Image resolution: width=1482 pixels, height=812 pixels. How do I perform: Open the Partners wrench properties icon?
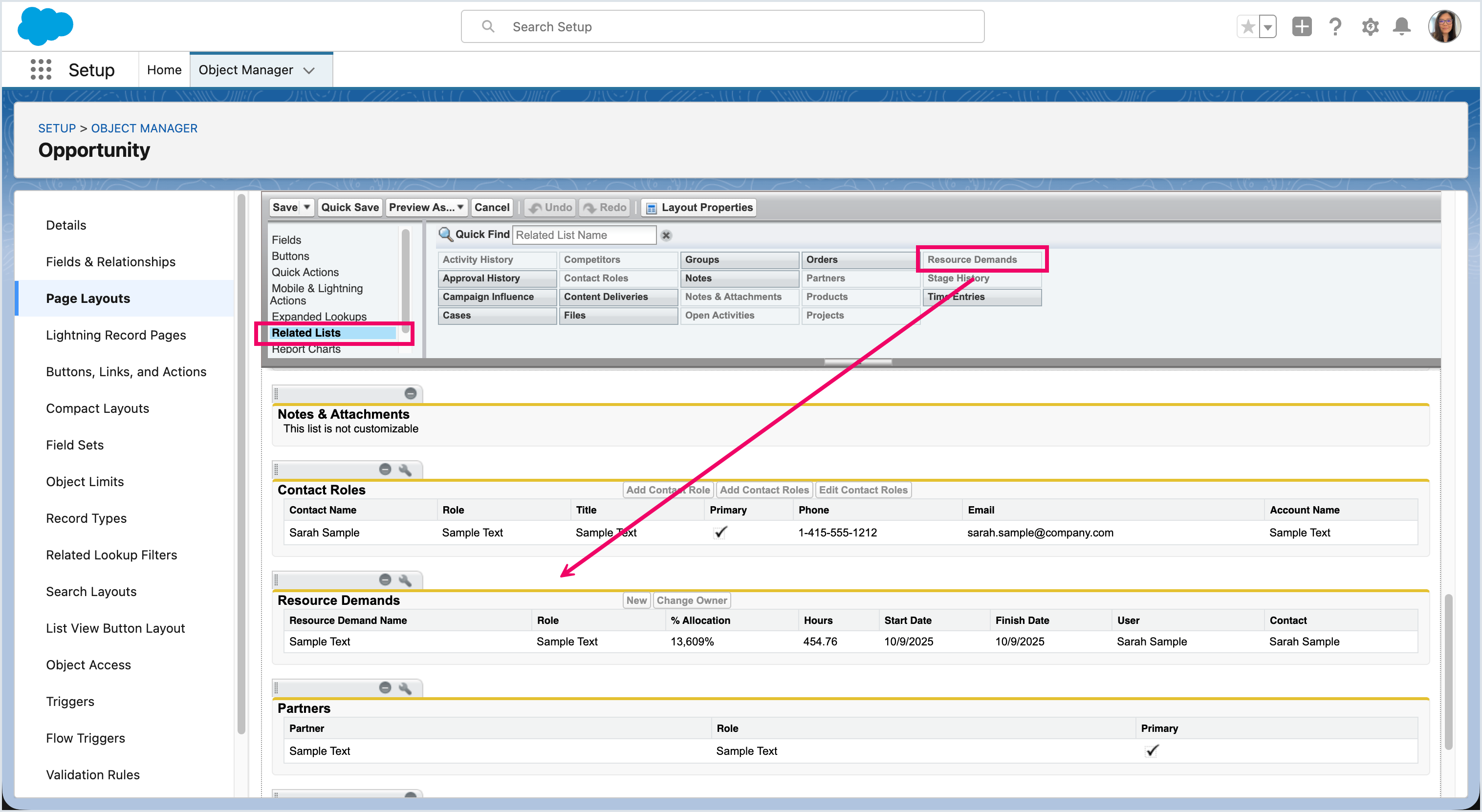click(x=405, y=688)
